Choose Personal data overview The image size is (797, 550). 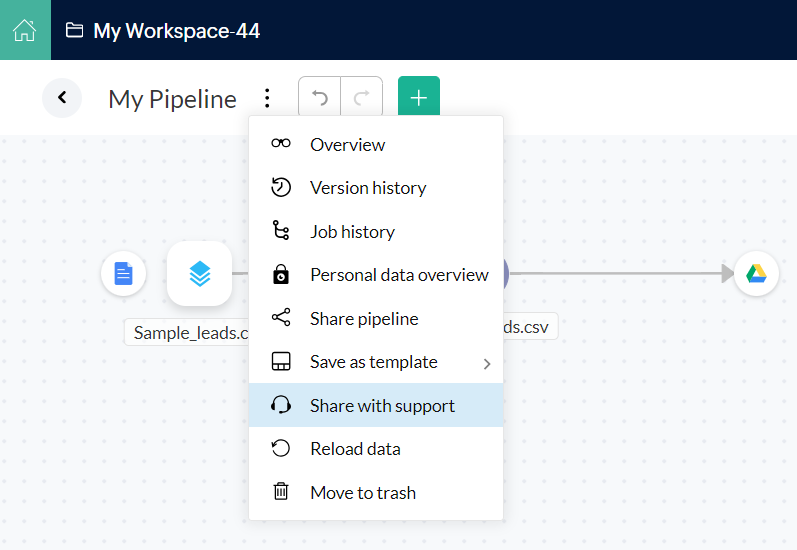pyautogui.click(x=399, y=275)
